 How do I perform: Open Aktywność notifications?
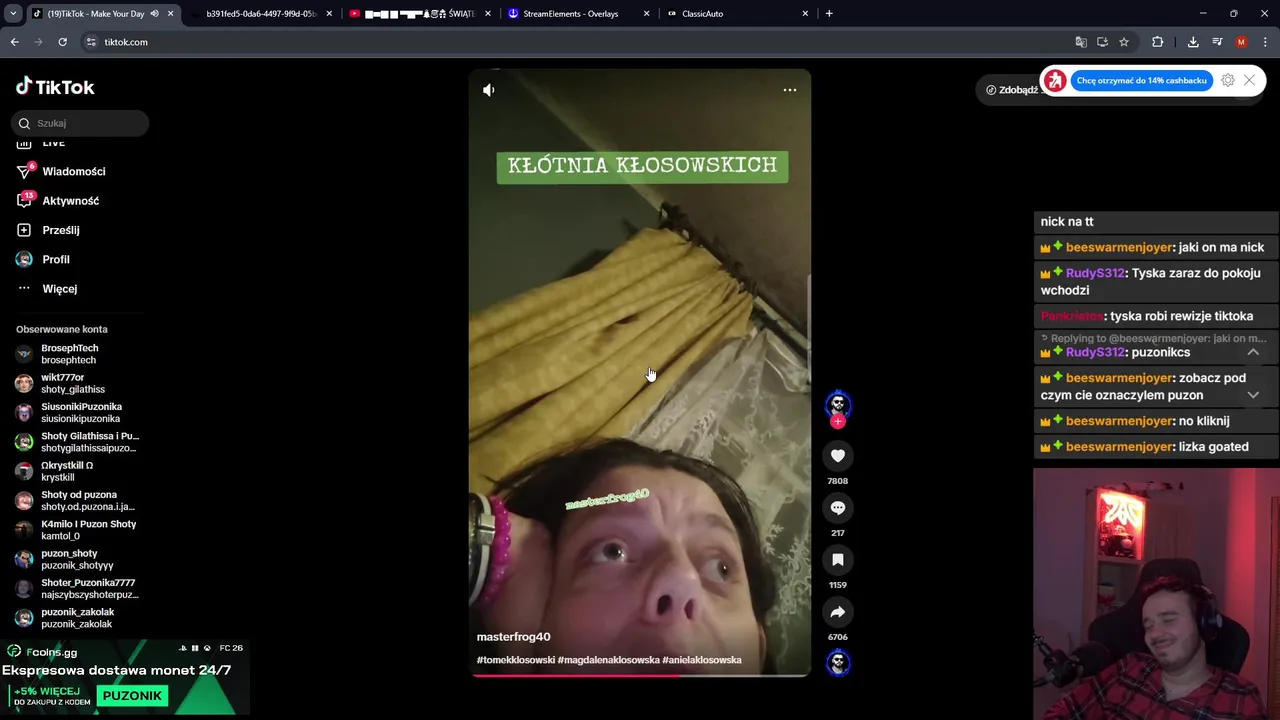point(71,201)
